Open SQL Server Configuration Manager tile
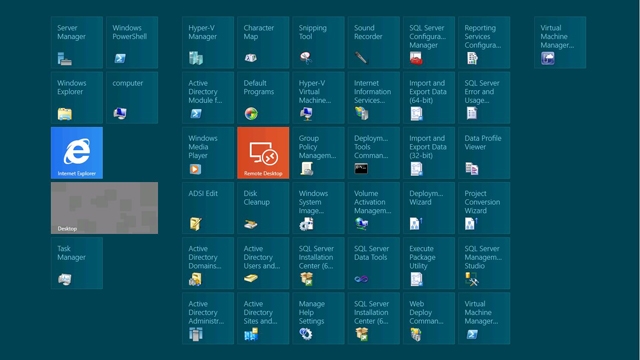Viewport: 640px width, 360px height. (429, 42)
